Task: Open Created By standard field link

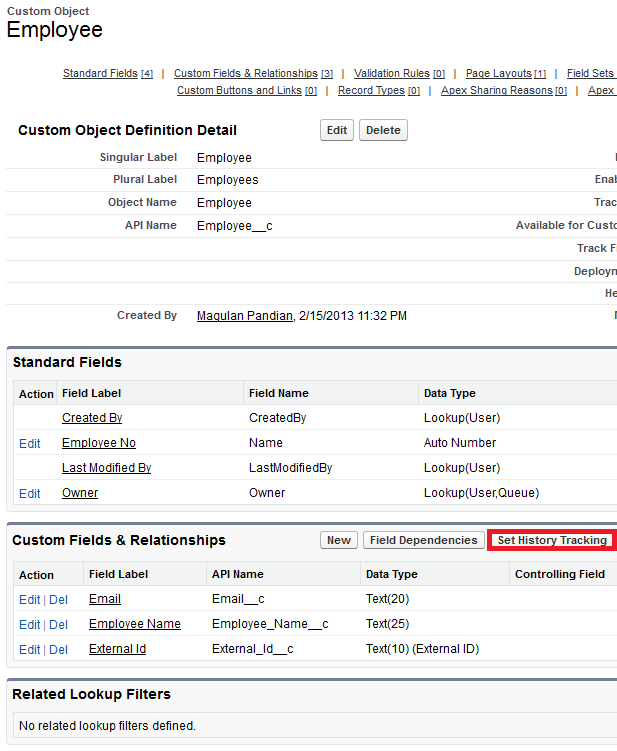Action: (x=92, y=418)
